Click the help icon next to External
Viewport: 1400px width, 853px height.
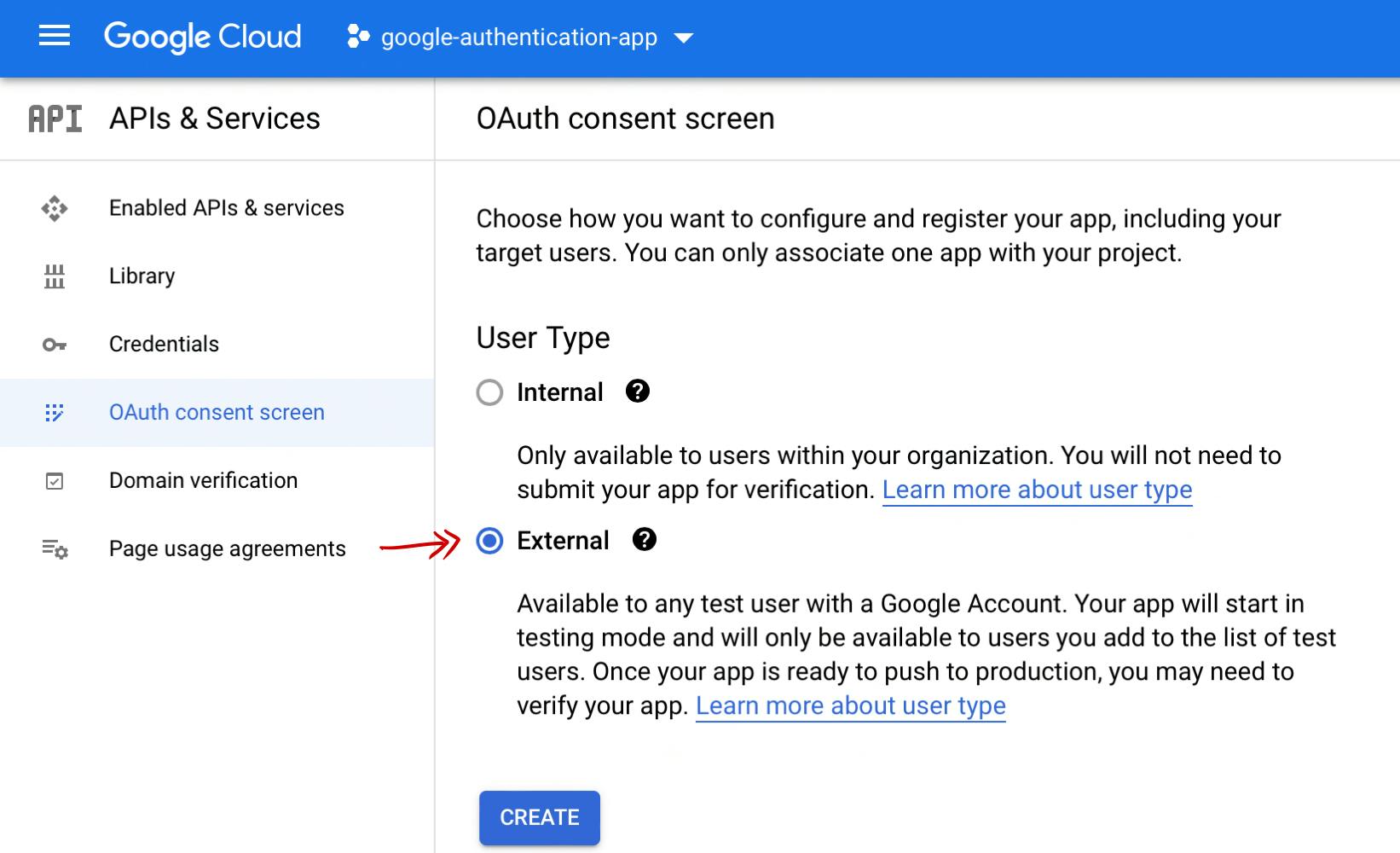pos(645,540)
